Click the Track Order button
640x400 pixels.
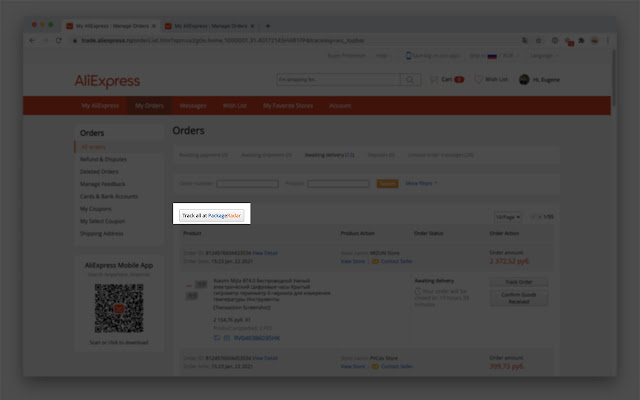[518, 282]
